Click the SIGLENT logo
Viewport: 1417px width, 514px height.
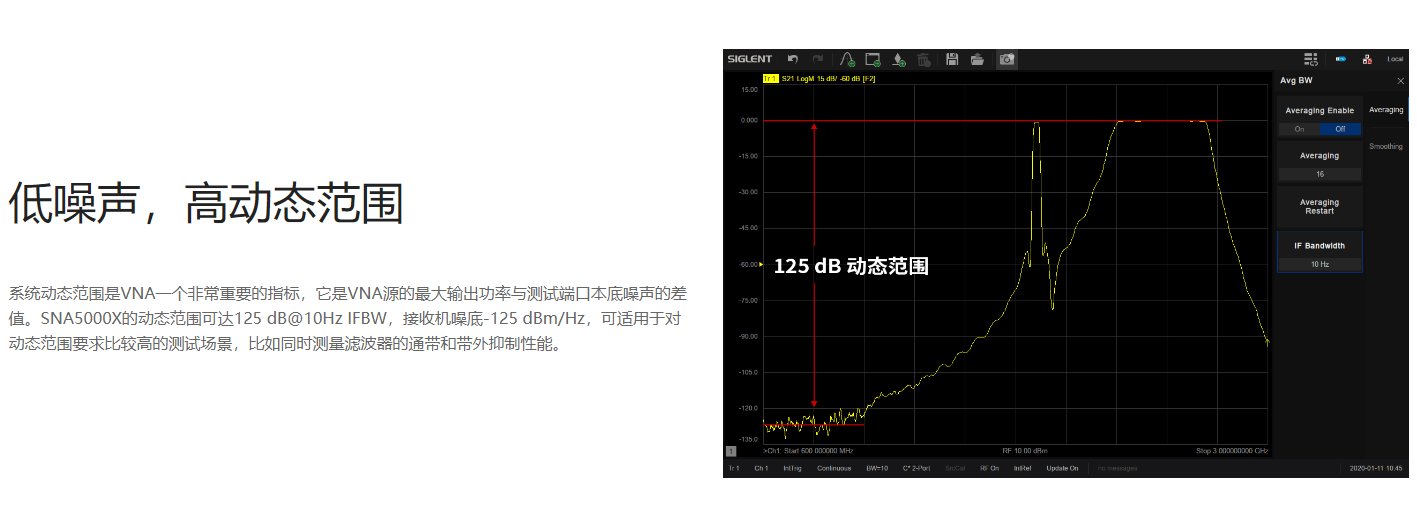point(749,60)
